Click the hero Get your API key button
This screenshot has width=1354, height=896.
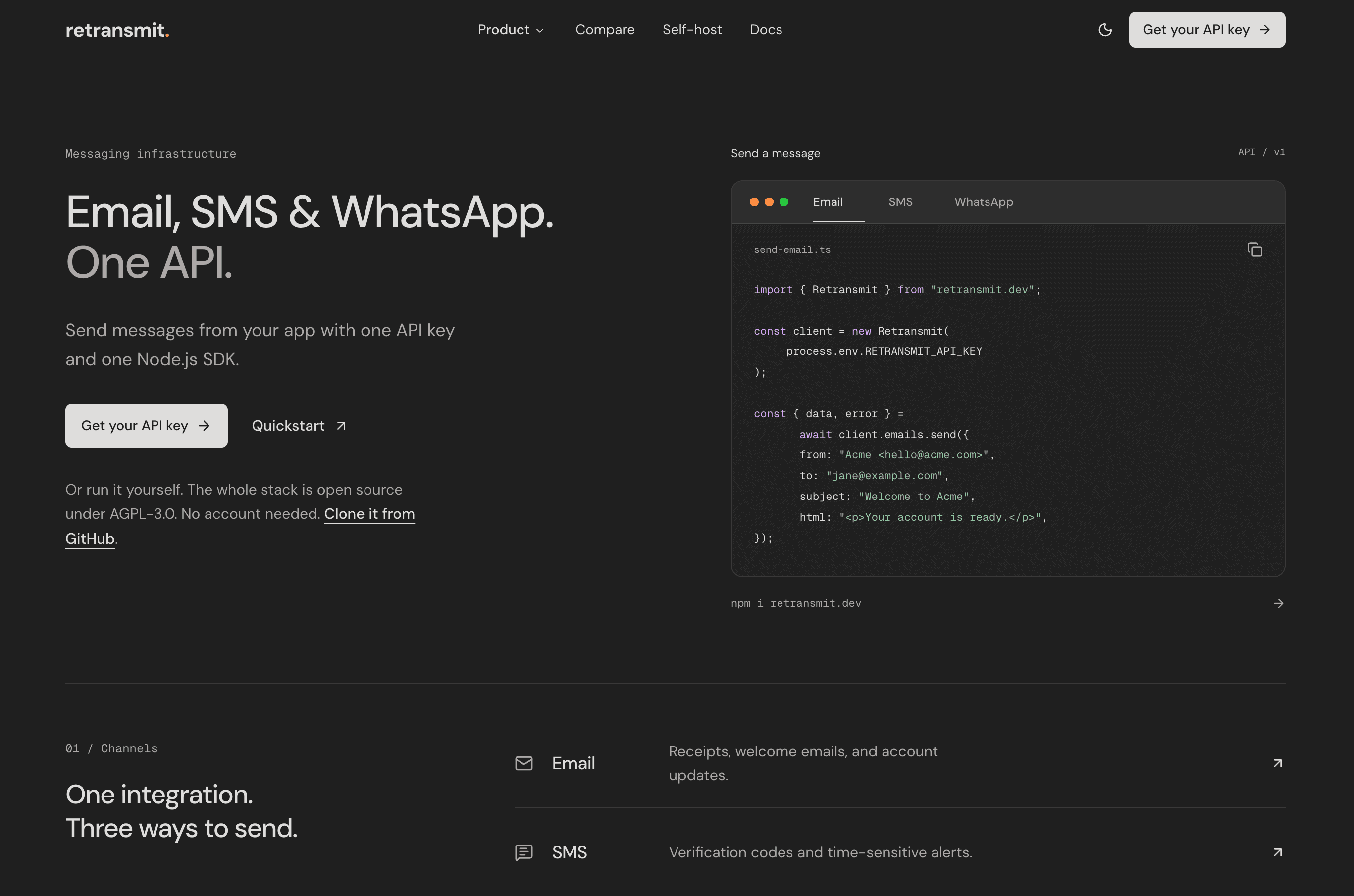click(x=146, y=426)
